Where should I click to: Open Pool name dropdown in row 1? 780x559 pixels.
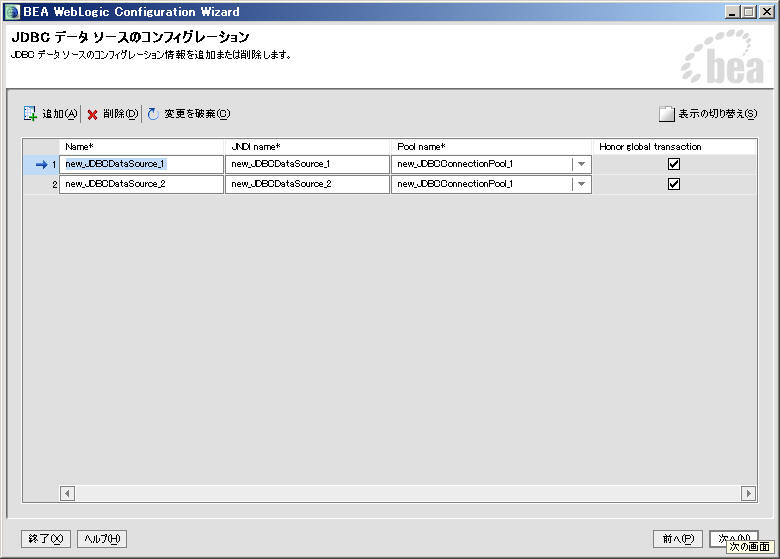[581, 164]
